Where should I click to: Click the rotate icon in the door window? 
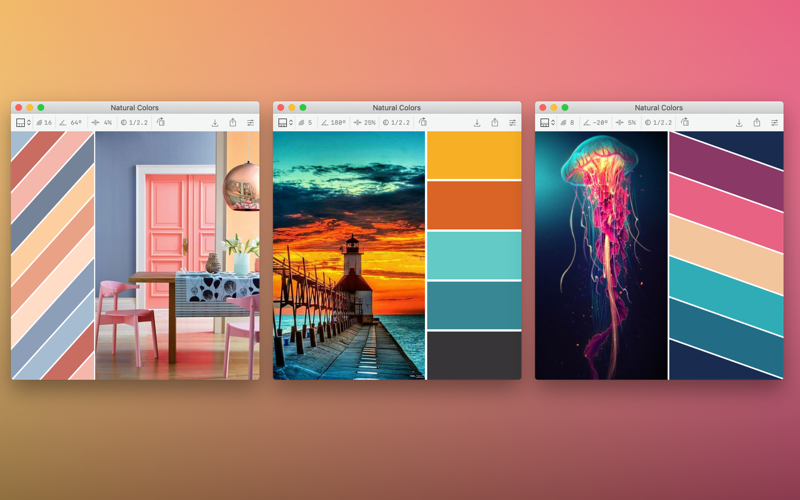pyautogui.click(x=161, y=122)
